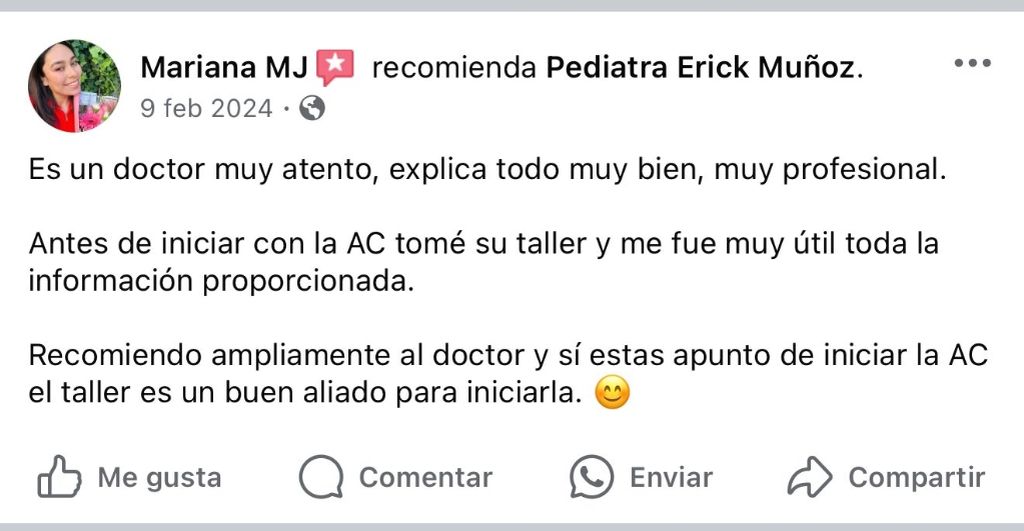This screenshot has width=1024, height=531.
Task: Click the red star recommendation badge
Action: pyautogui.click(x=335, y=68)
